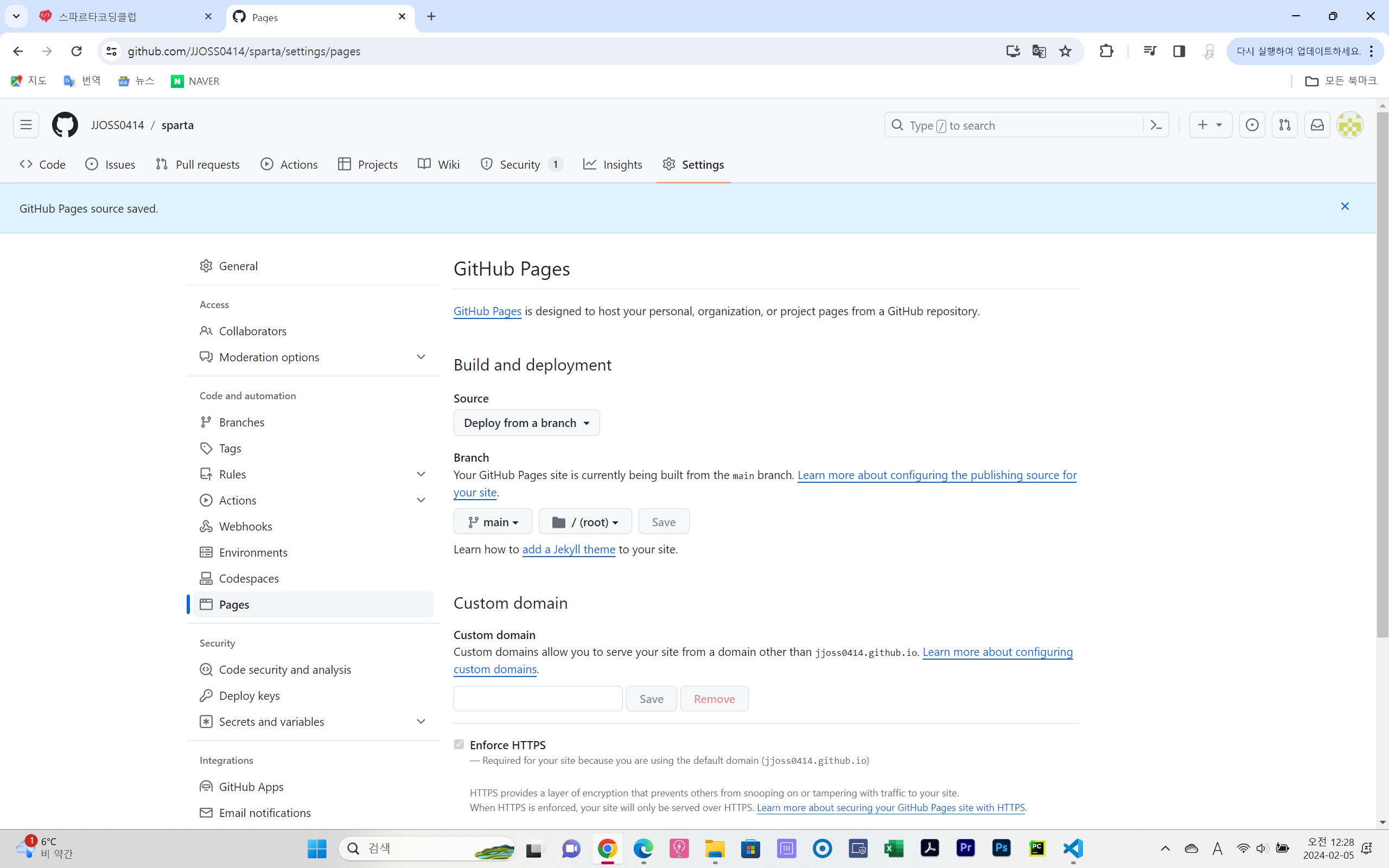Open Deploy keys settings
1389x868 pixels.
pos(314,696)
